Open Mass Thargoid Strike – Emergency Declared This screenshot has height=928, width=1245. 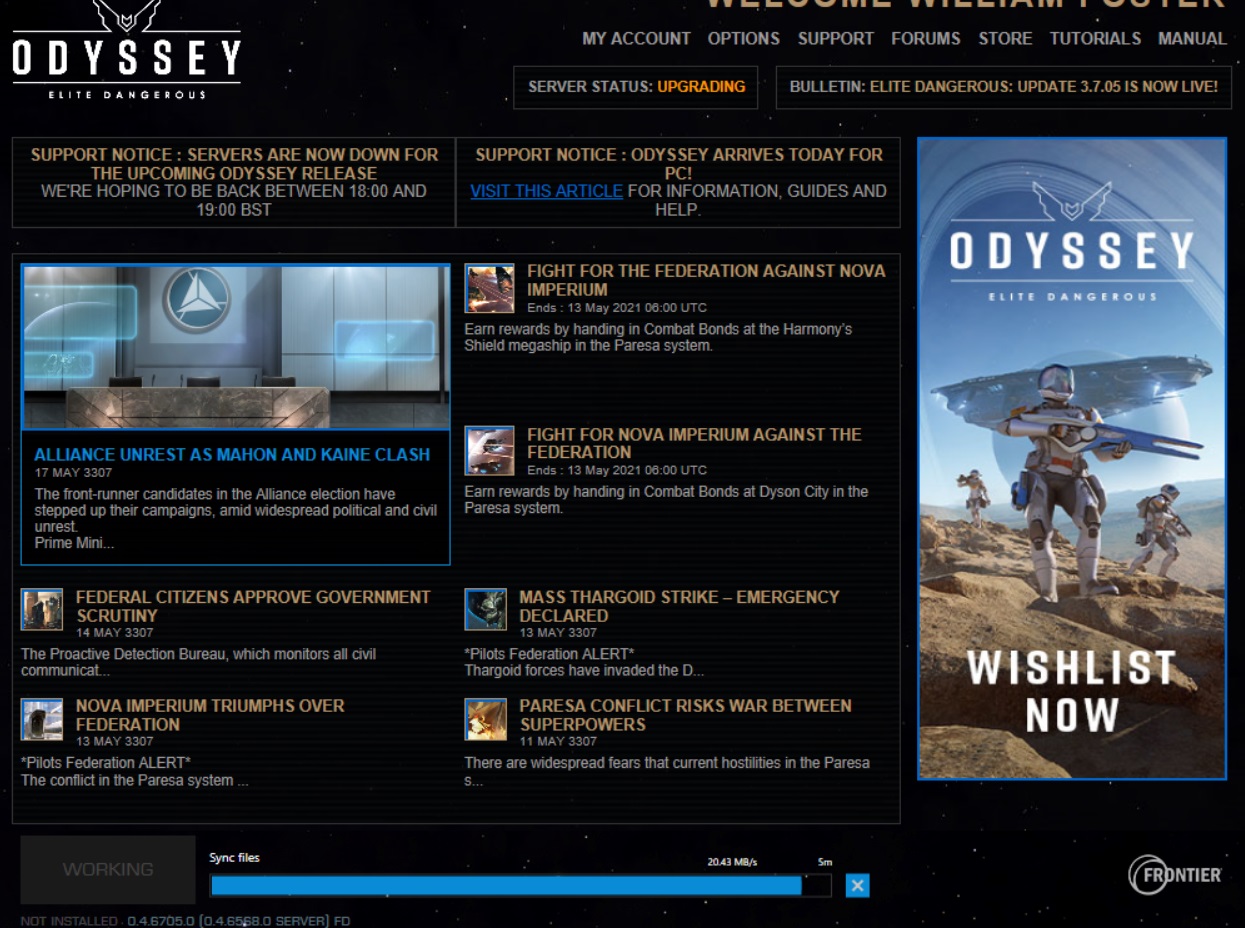(679, 606)
